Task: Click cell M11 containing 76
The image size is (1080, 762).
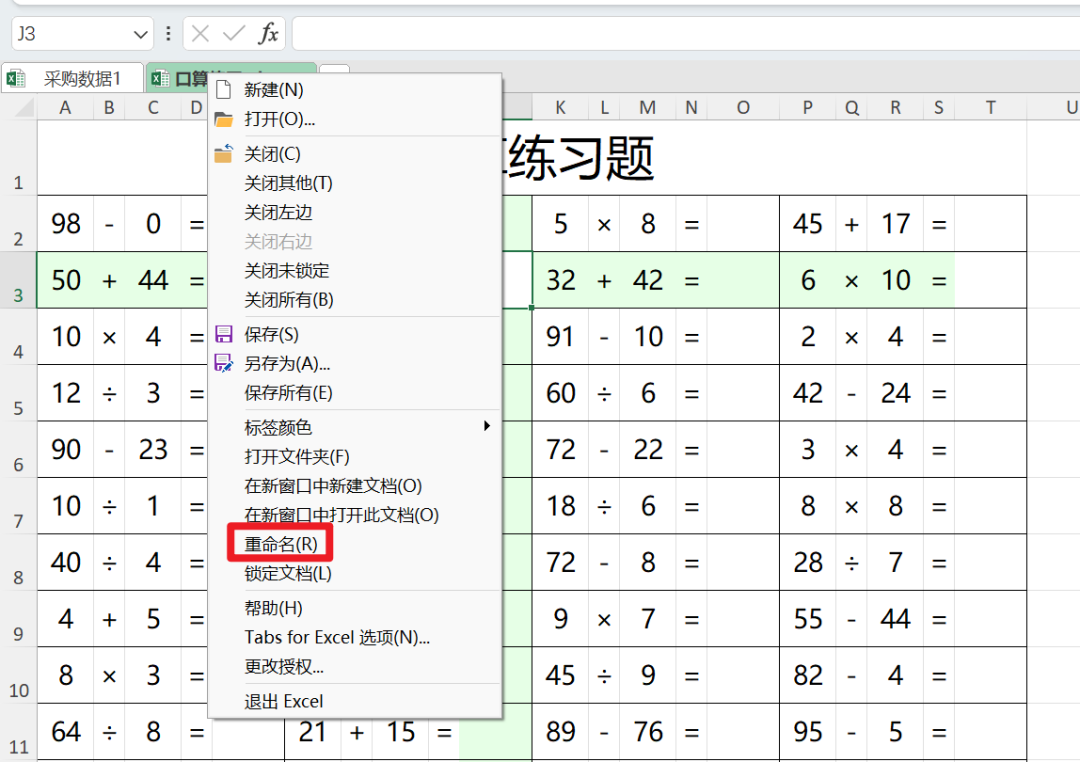Action: coord(647,732)
